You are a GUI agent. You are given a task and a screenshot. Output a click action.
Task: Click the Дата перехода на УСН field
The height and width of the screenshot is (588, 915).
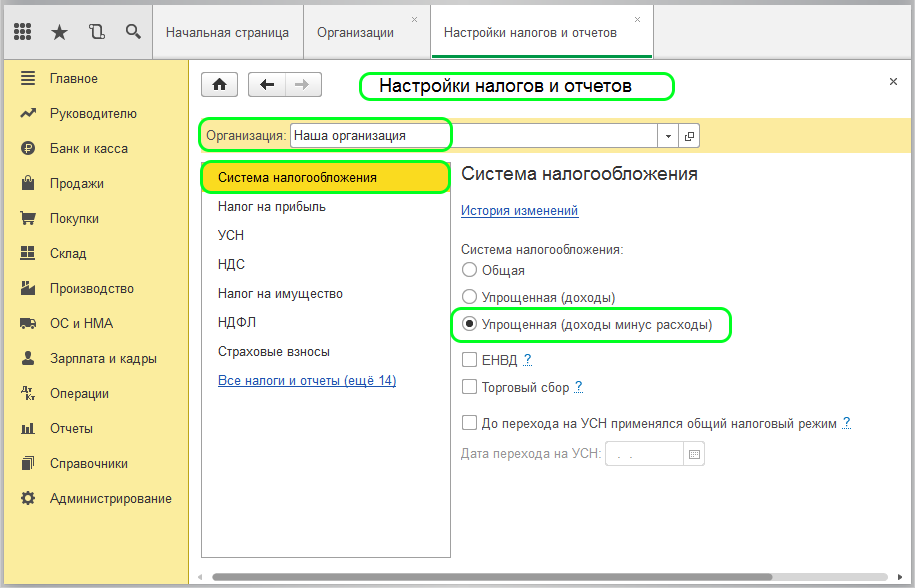pos(644,454)
